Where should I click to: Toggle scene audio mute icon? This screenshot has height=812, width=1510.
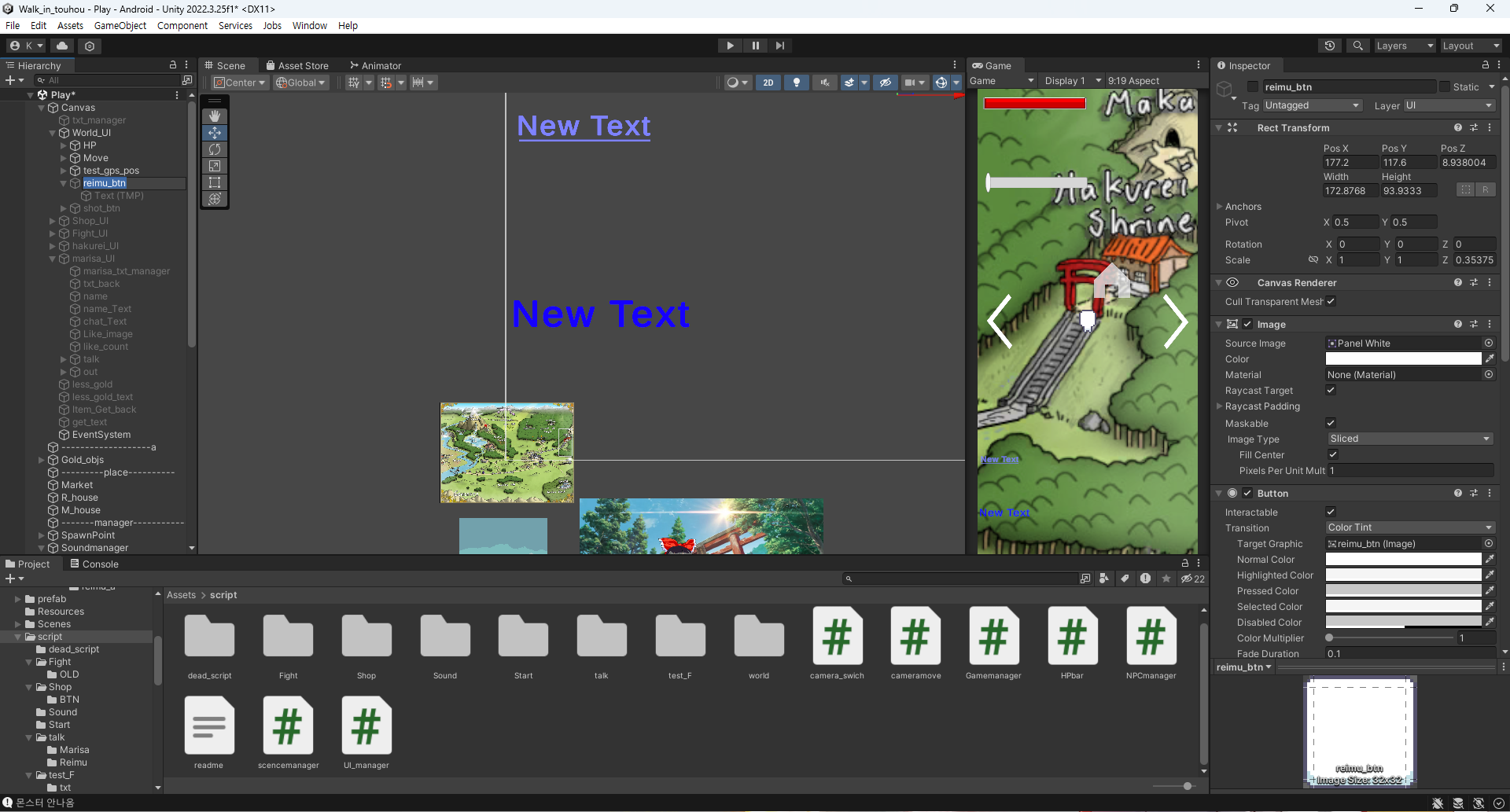pos(825,83)
